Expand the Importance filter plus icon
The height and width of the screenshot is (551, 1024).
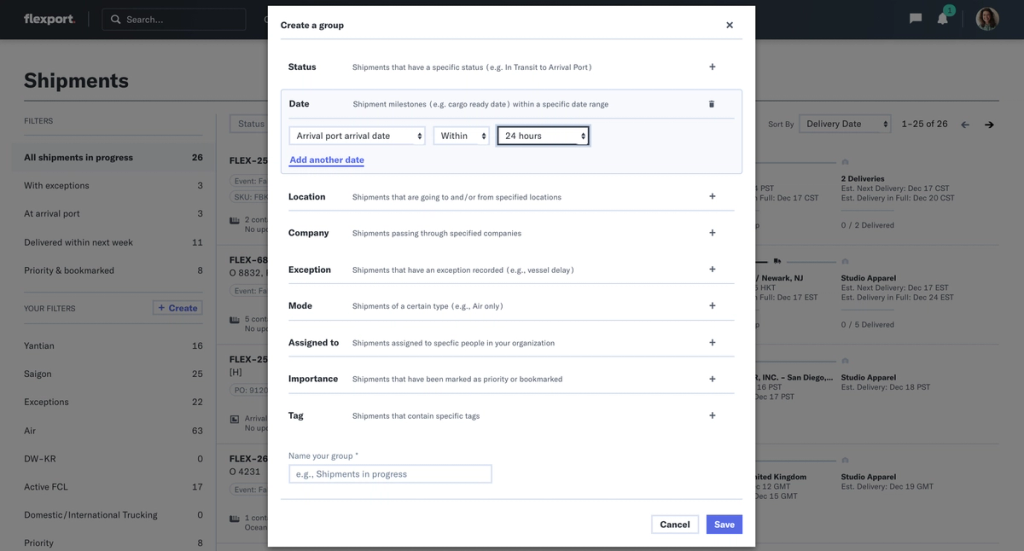(x=712, y=379)
